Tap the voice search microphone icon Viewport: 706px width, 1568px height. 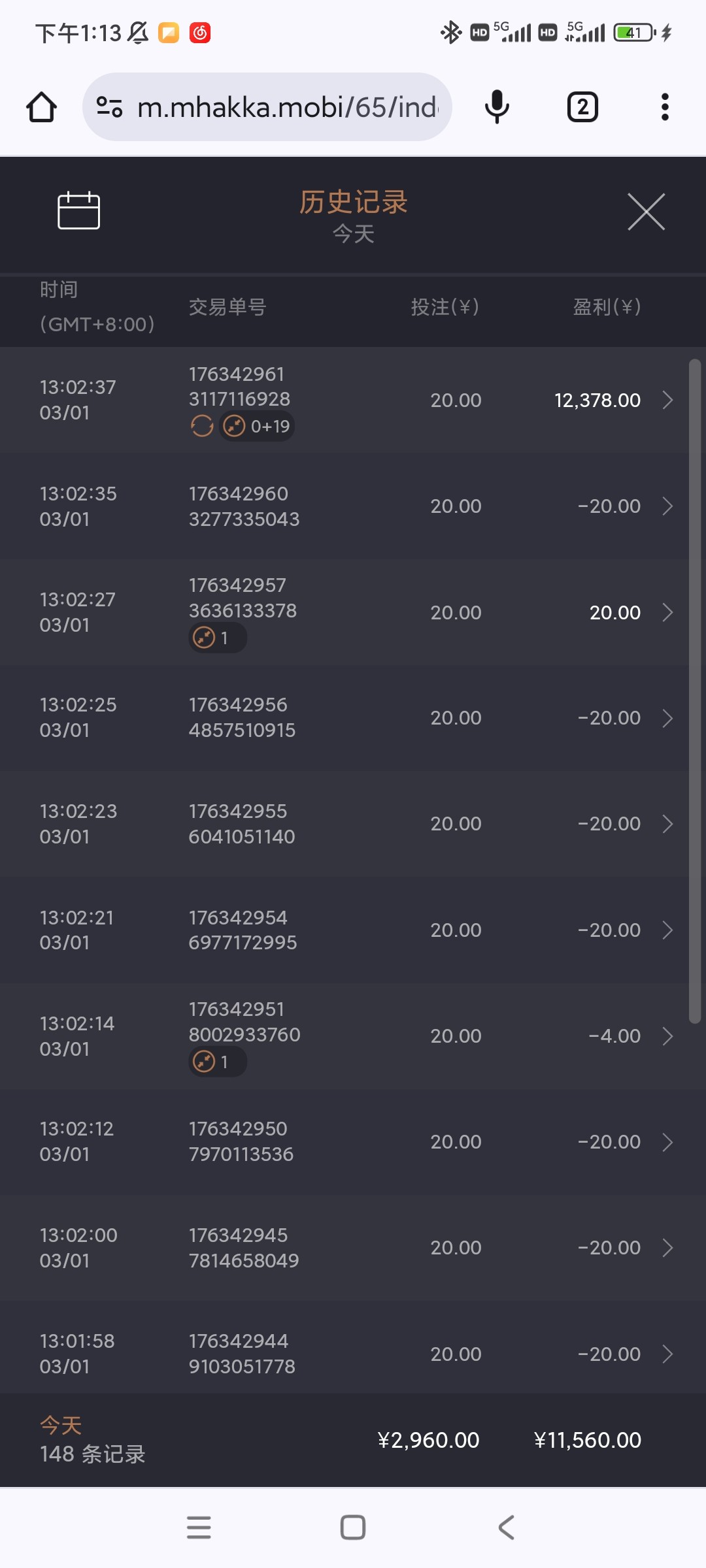pyautogui.click(x=497, y=107)
